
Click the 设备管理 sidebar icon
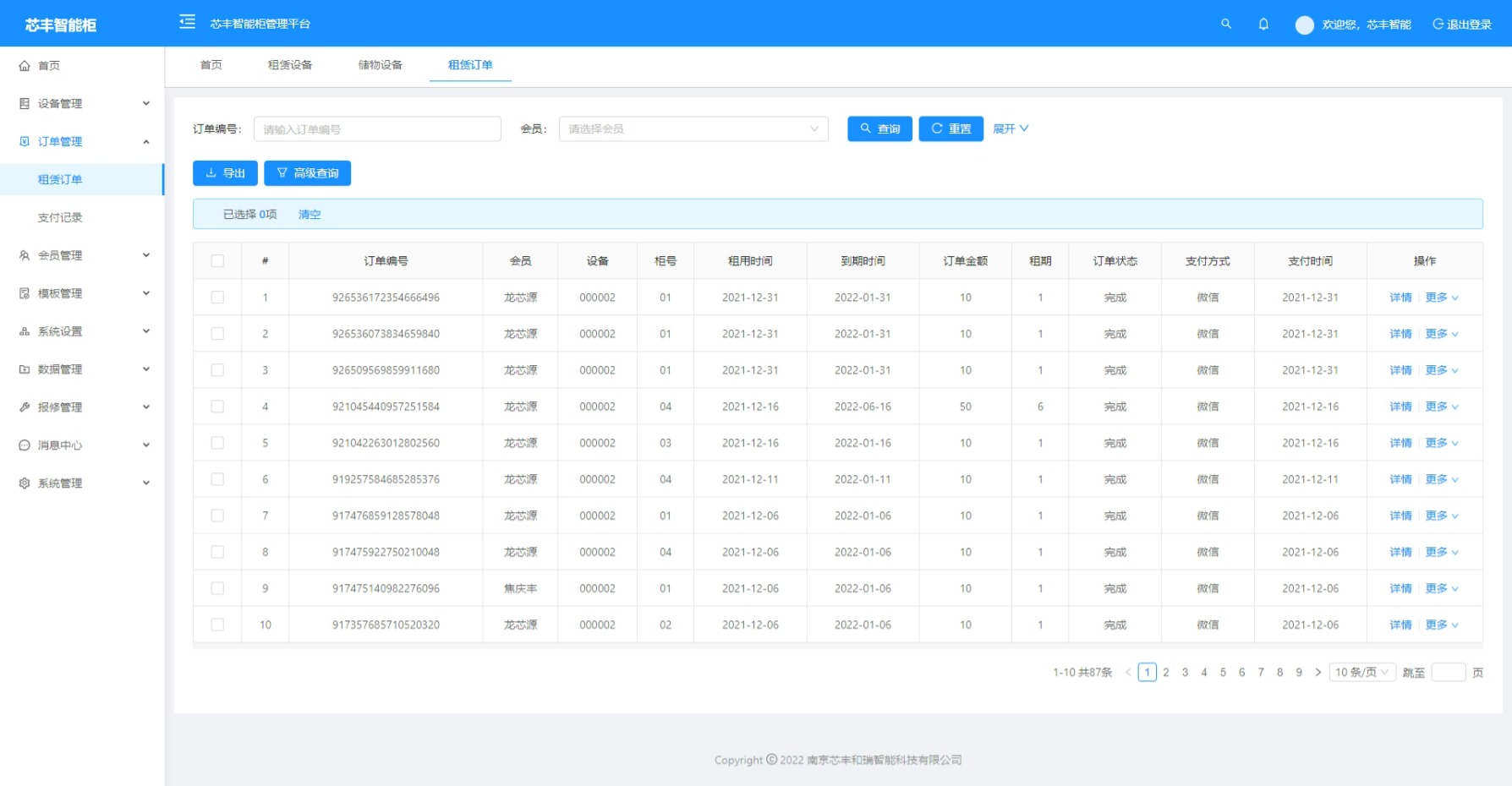25,104
